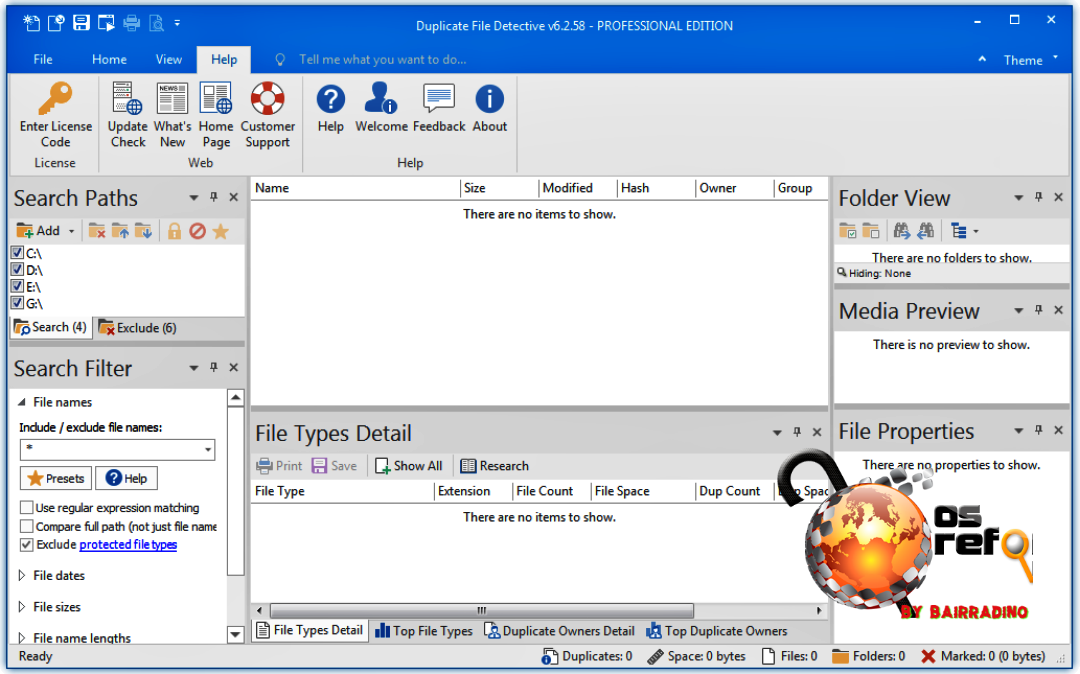Image resolution: width=1080 pixels, height=674 pixels.
Task: Enable Use regular expression matching
Action: pos(26,507)
